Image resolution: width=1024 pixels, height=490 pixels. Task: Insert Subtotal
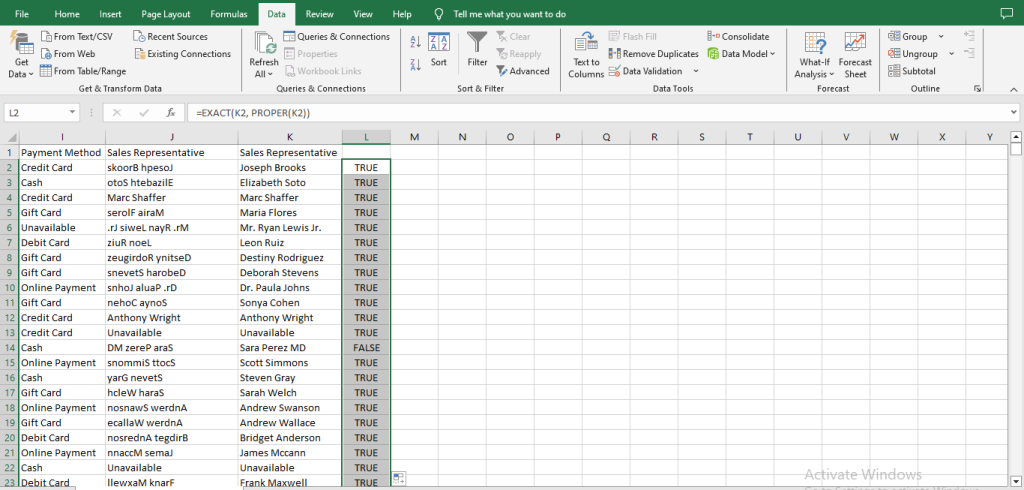912,71
